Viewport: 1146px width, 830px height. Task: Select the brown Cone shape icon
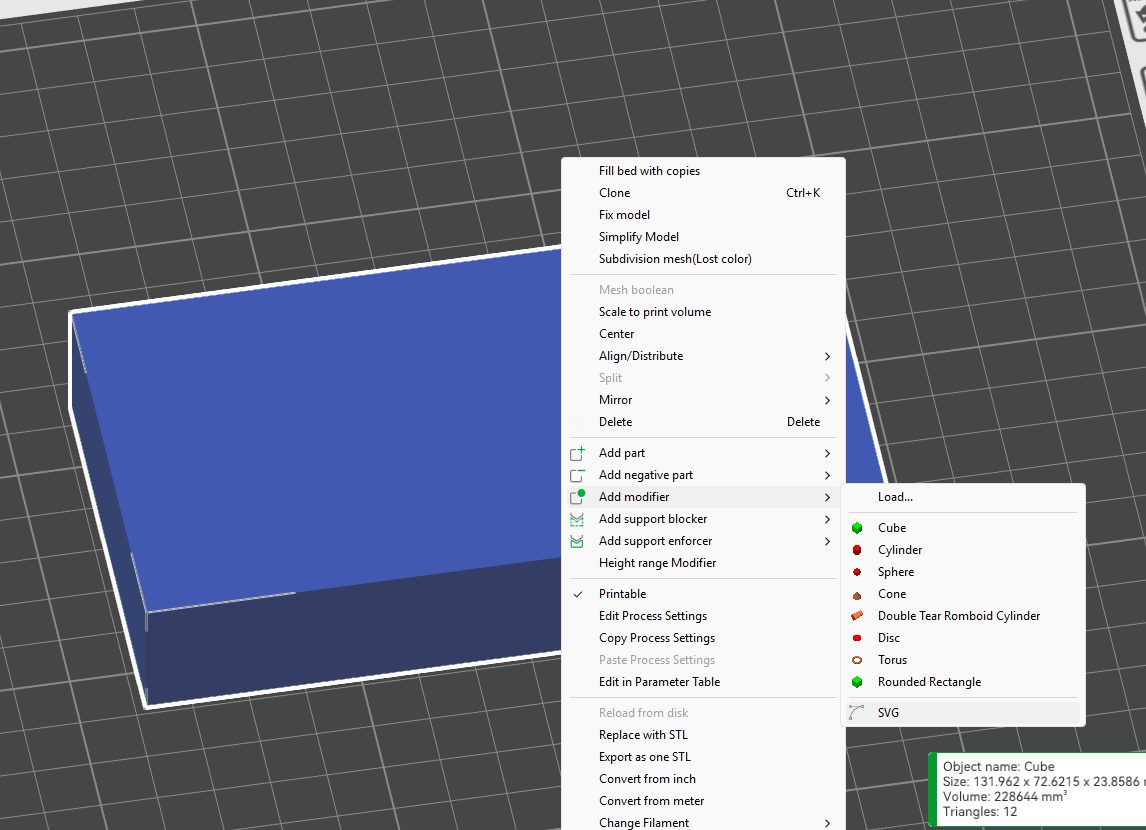coord(857,594)
